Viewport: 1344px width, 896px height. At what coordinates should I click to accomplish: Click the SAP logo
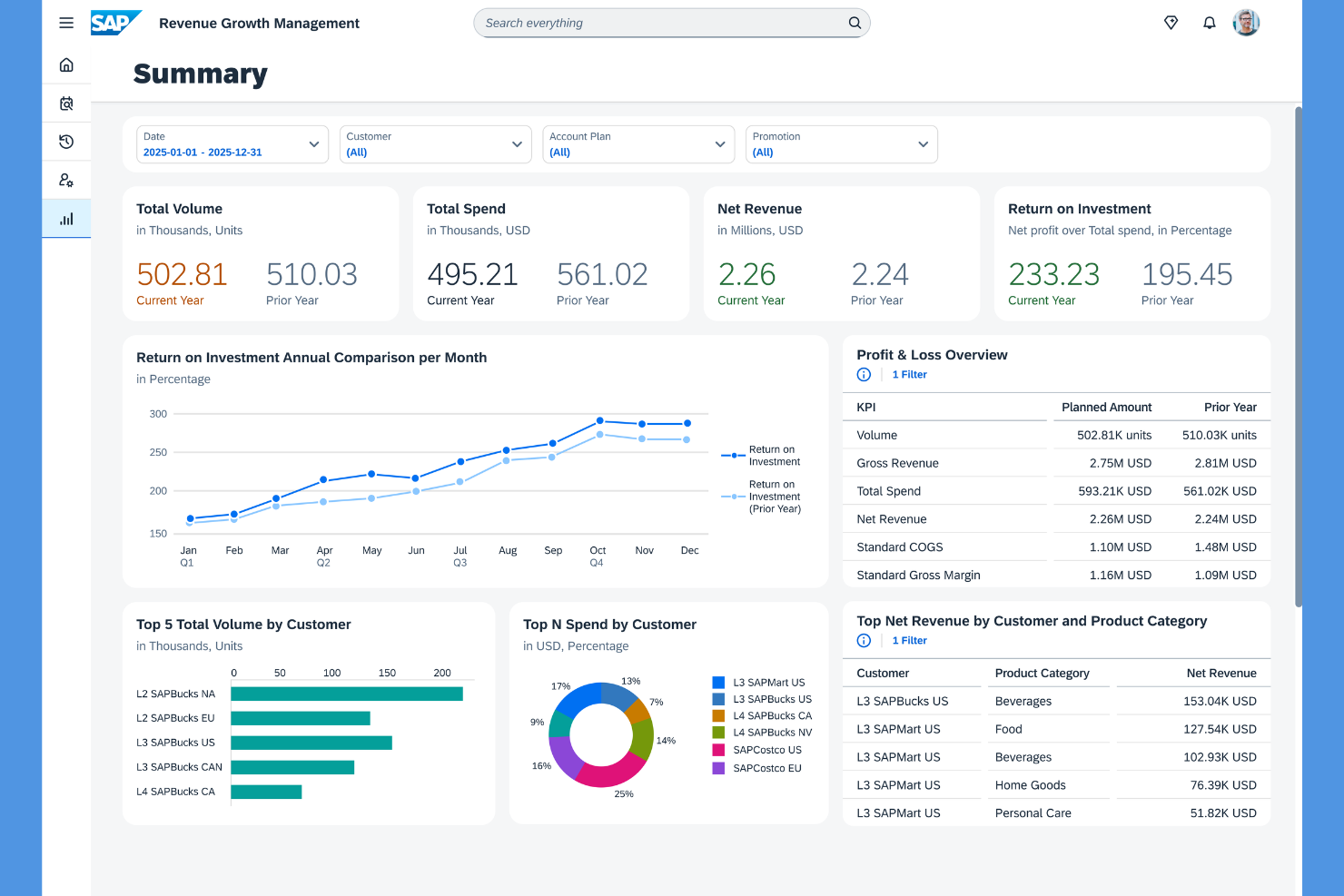(116, 23)
